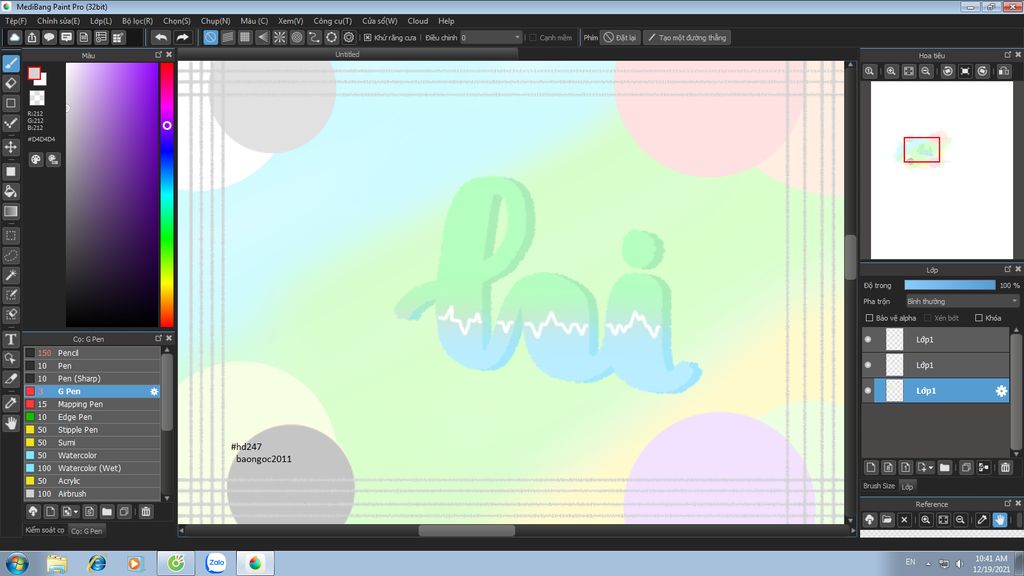Open the Công cụ(T) menu
The width and height of the screenshot is (1024, 576).
click(x=332, y=21)
